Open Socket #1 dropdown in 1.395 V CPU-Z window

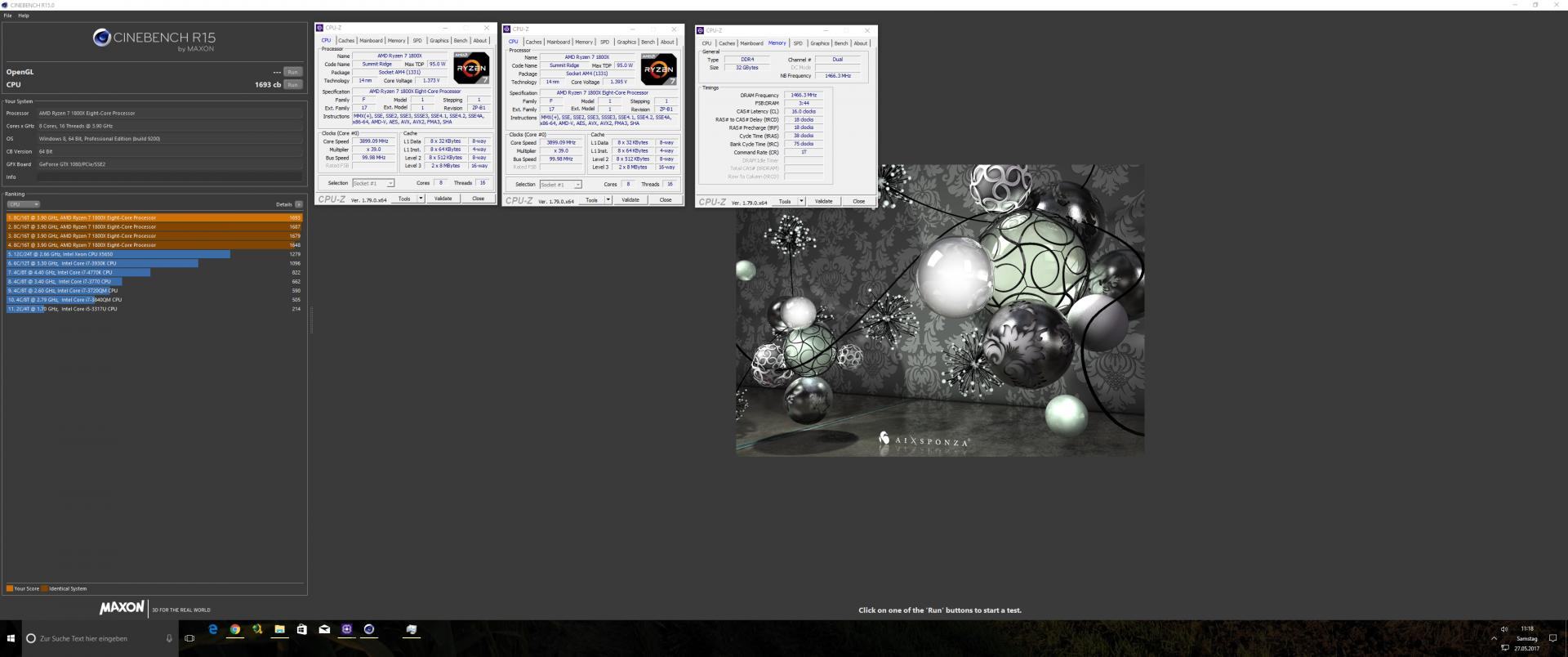560,185
